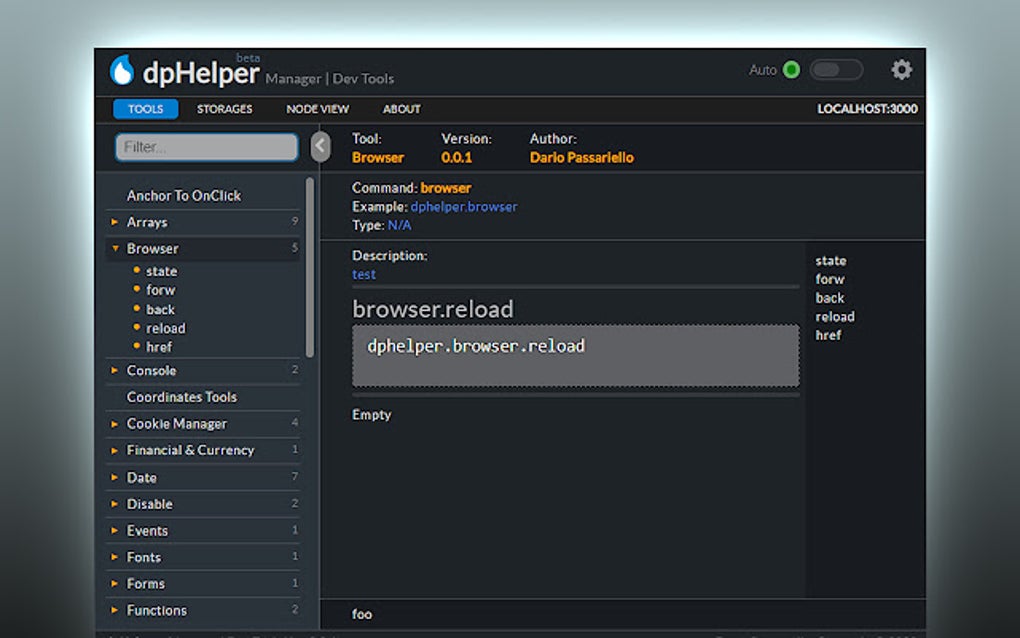Open the dphelper.browser example link
The width and height of the screenshot is (1020, 638).
pos(466,206)
